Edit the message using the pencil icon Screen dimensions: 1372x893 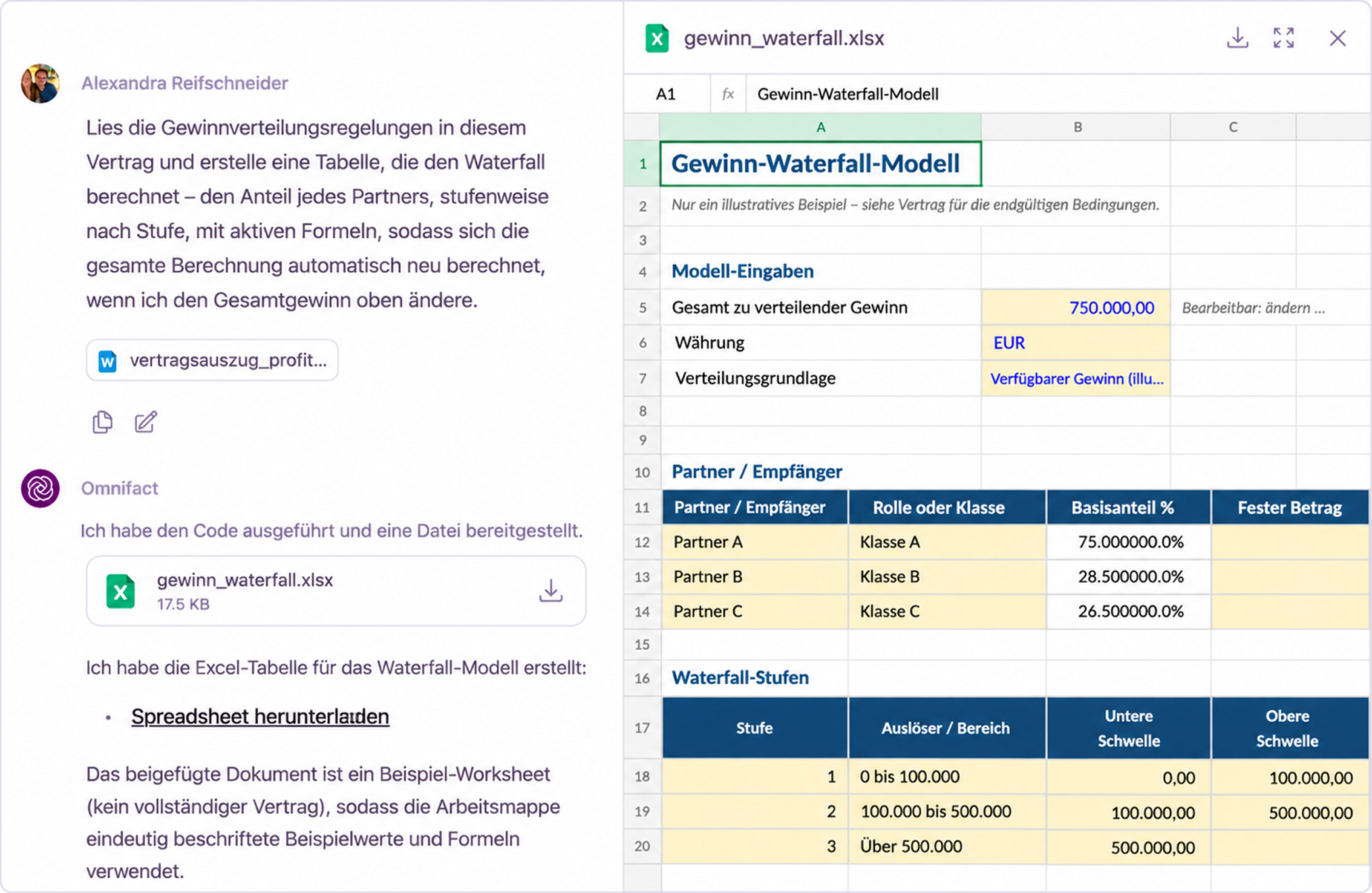[145, 422]
